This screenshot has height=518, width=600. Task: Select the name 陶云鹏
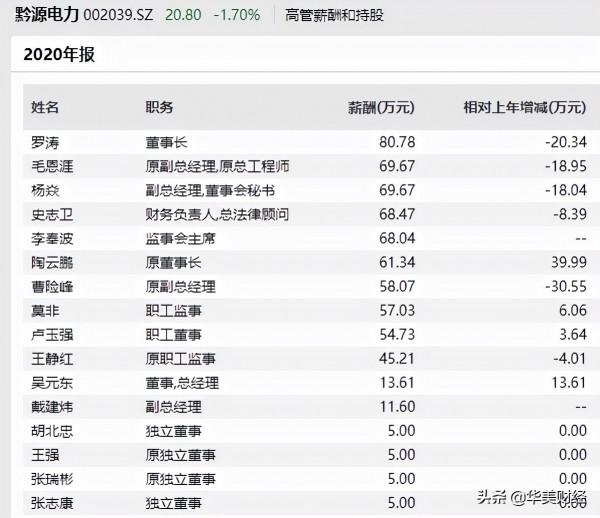tap(52, 263)
